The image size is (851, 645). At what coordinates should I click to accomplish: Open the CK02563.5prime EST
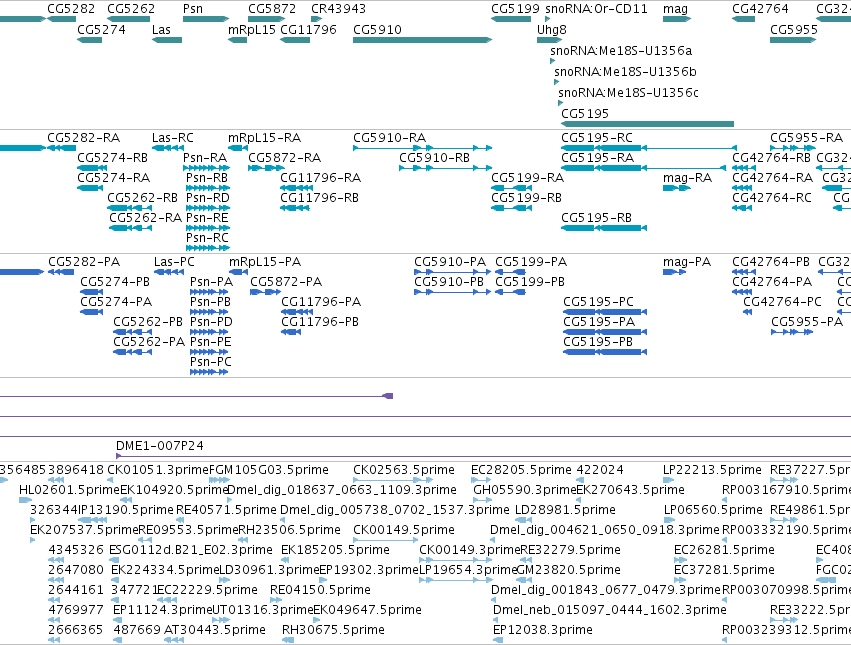click(393, 480)
